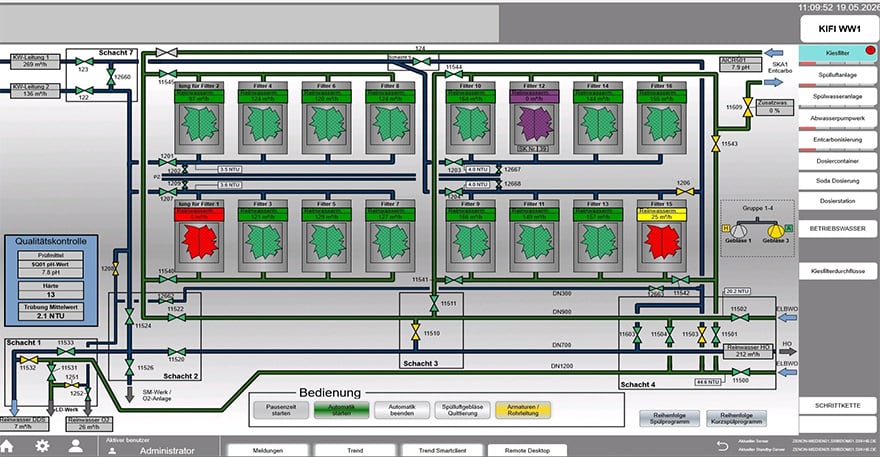Open the Kiesfilter navigation tab
Image resolution: width=880 pixels, height=457 pixels.
click(837, 53)
